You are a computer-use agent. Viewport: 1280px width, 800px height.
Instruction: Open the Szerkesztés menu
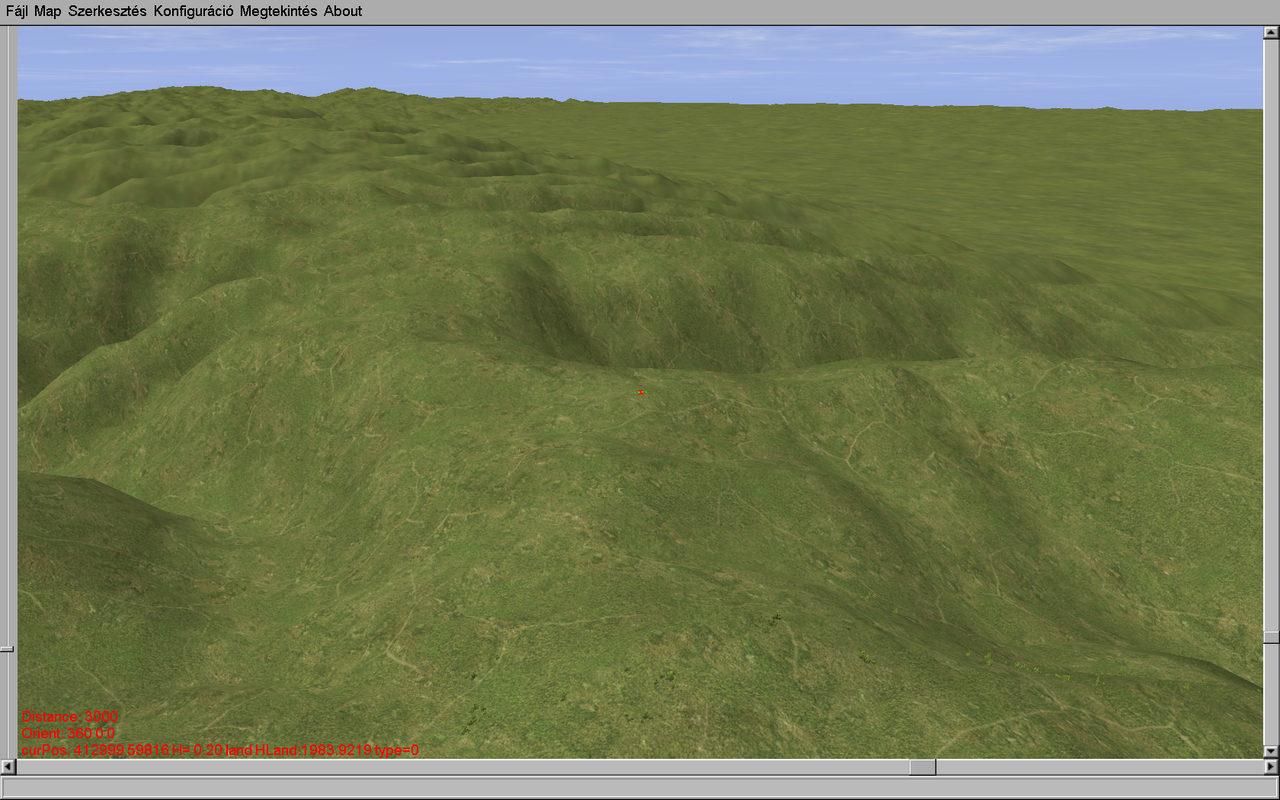click(107, 11)
